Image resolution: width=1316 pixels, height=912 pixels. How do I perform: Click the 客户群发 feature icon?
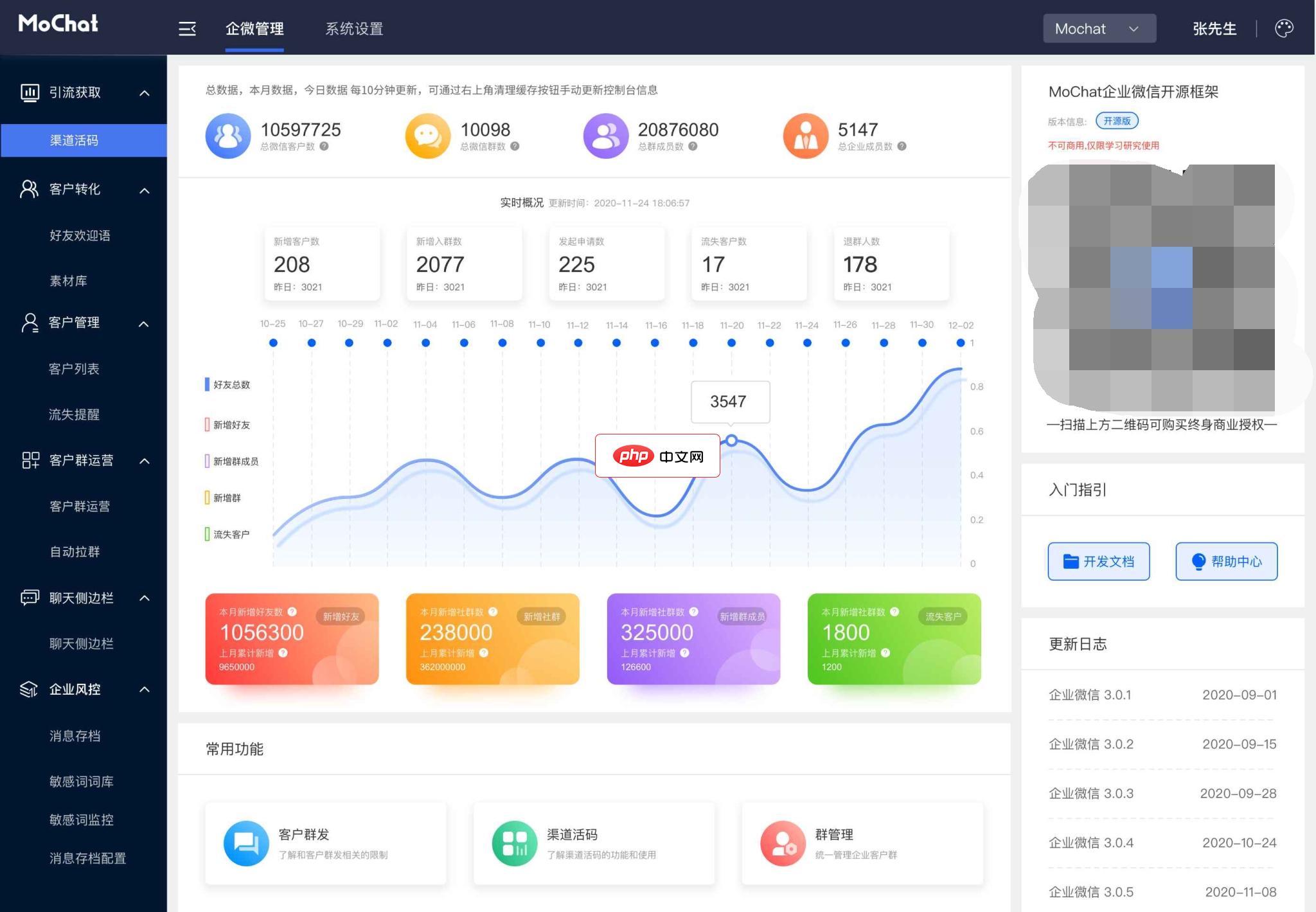tap(245, 843)
